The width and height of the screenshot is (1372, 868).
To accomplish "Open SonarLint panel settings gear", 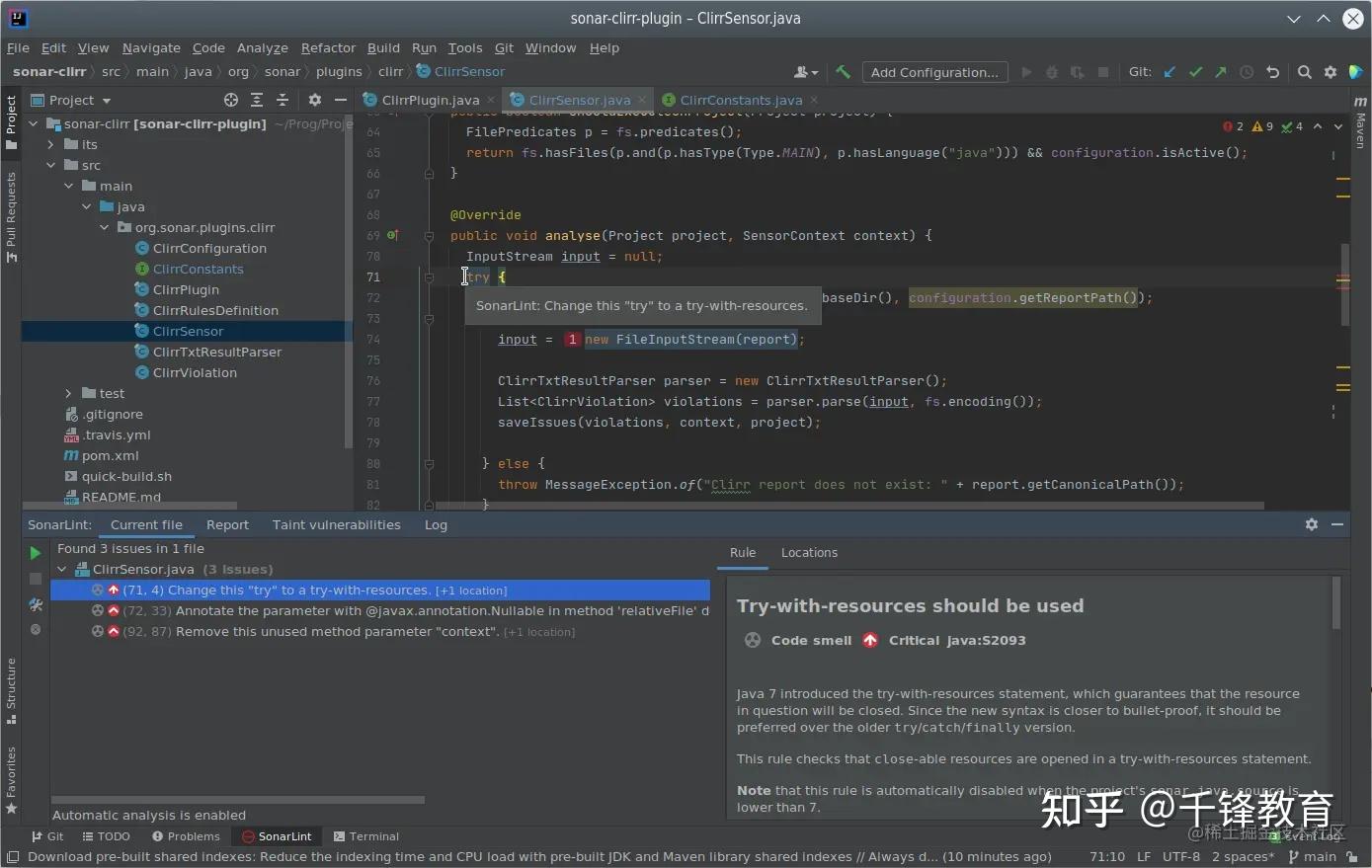I will point(1311,524).
